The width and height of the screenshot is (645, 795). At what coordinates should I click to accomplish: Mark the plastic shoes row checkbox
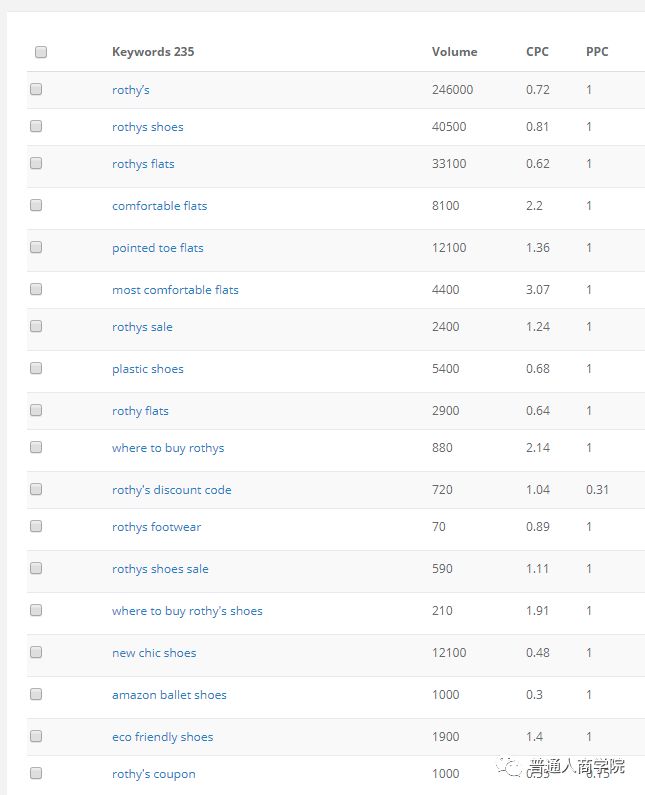(x=36, y=369)
